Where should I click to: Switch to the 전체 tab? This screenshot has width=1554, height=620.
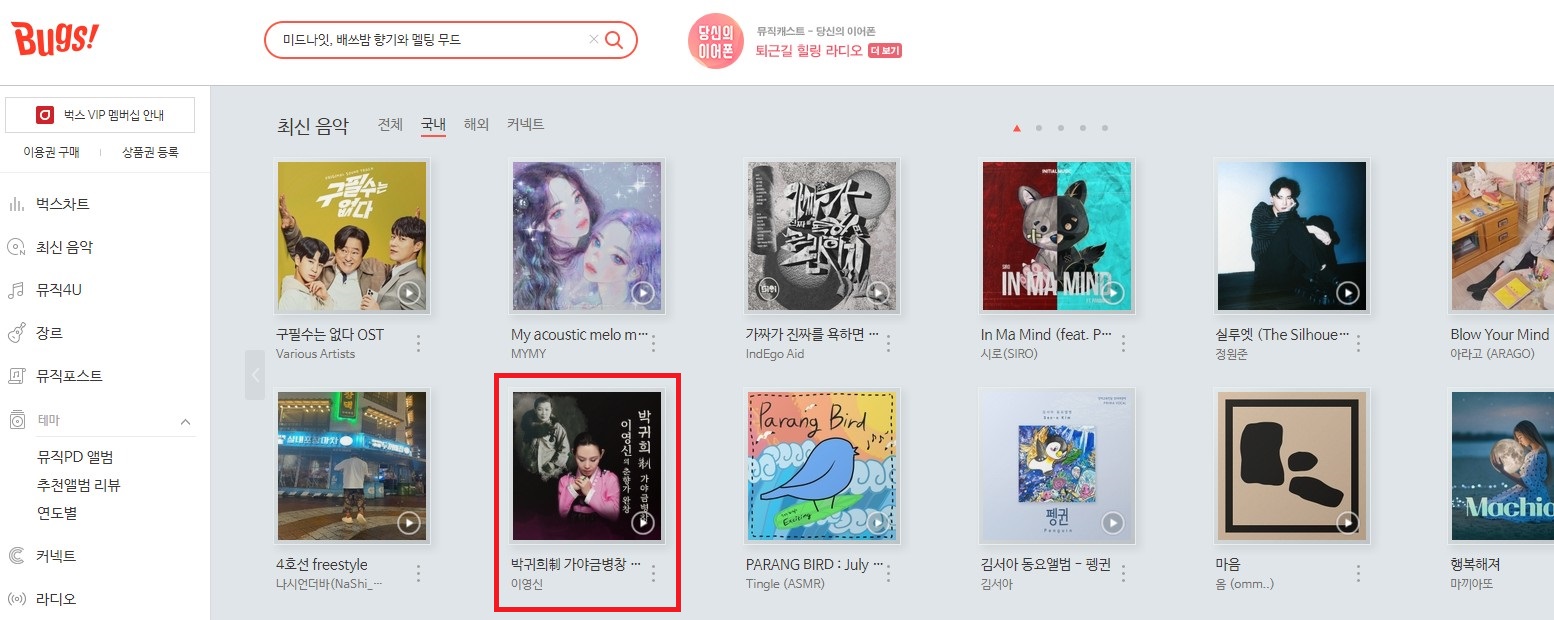(x=390, y=125)
